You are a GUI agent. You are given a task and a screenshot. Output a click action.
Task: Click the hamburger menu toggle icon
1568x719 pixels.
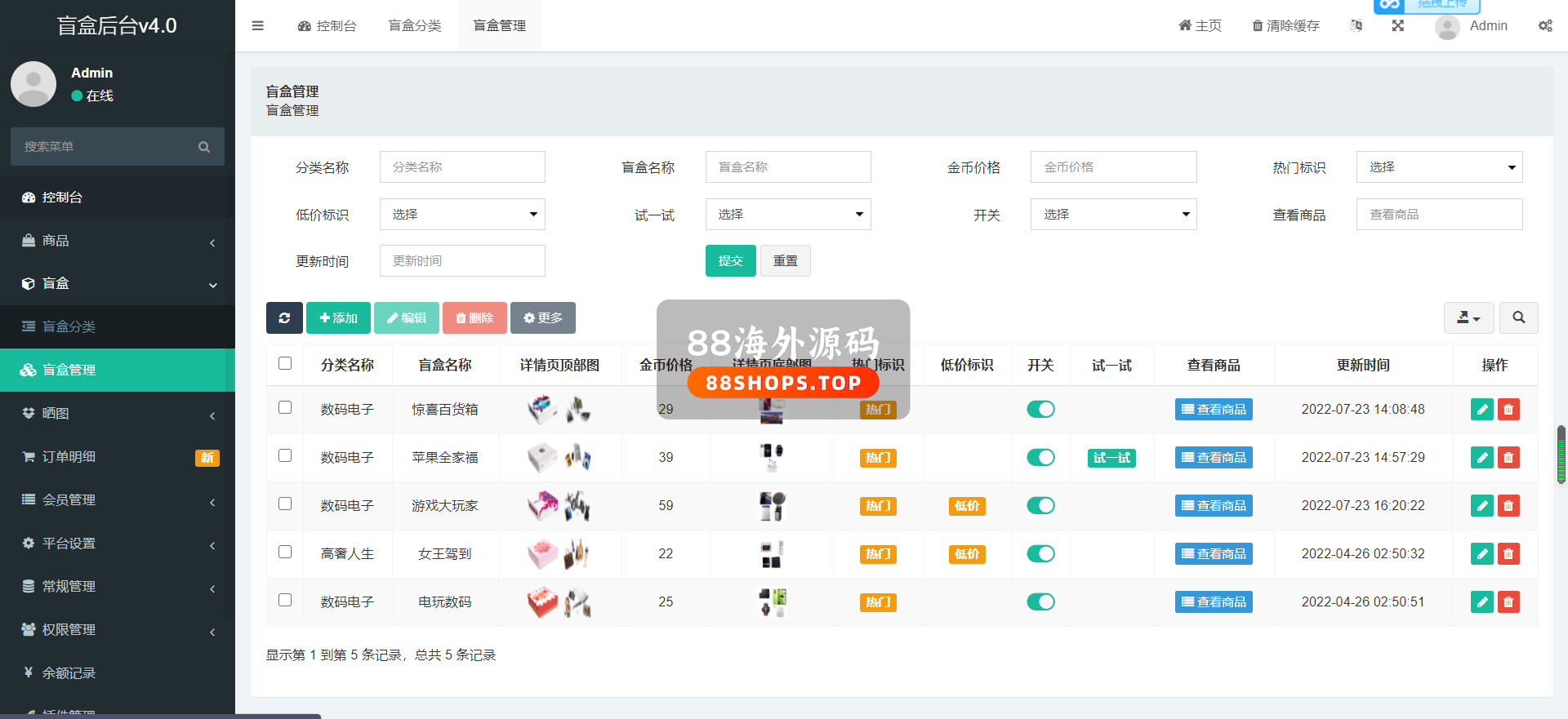point(258,25)
